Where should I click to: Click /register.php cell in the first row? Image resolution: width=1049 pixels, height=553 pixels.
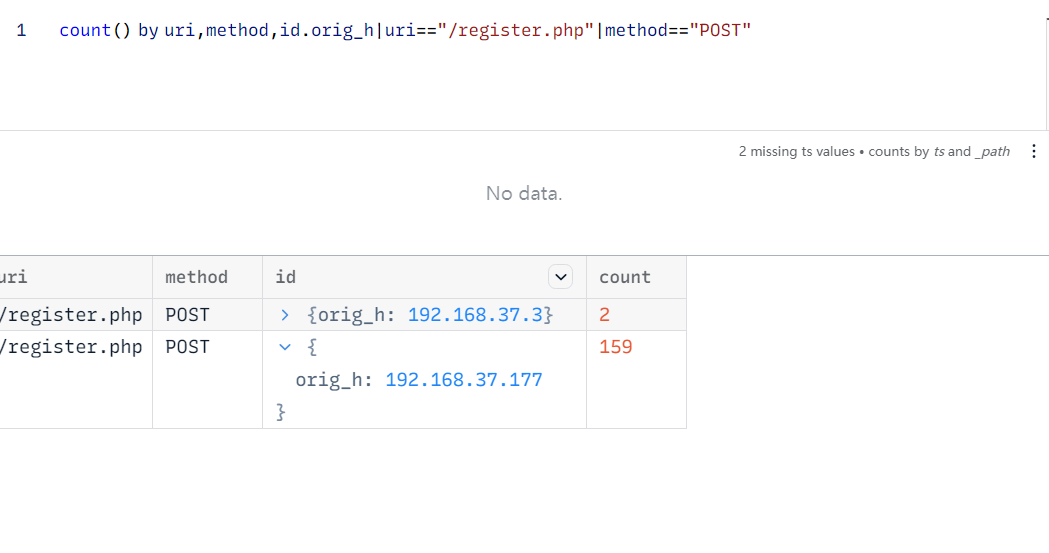tap(72, 315)
